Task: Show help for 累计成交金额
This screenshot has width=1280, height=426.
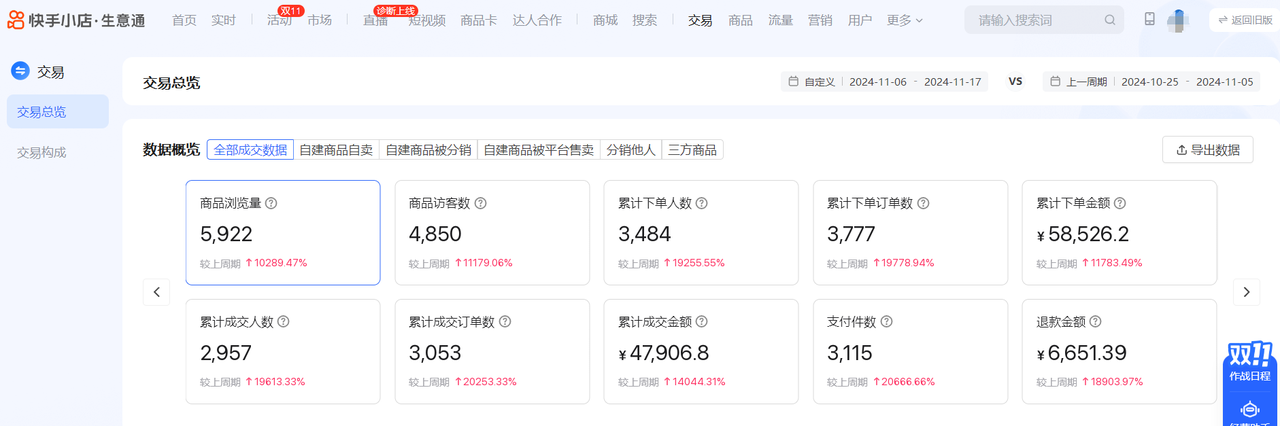Action: coord(701,322)
